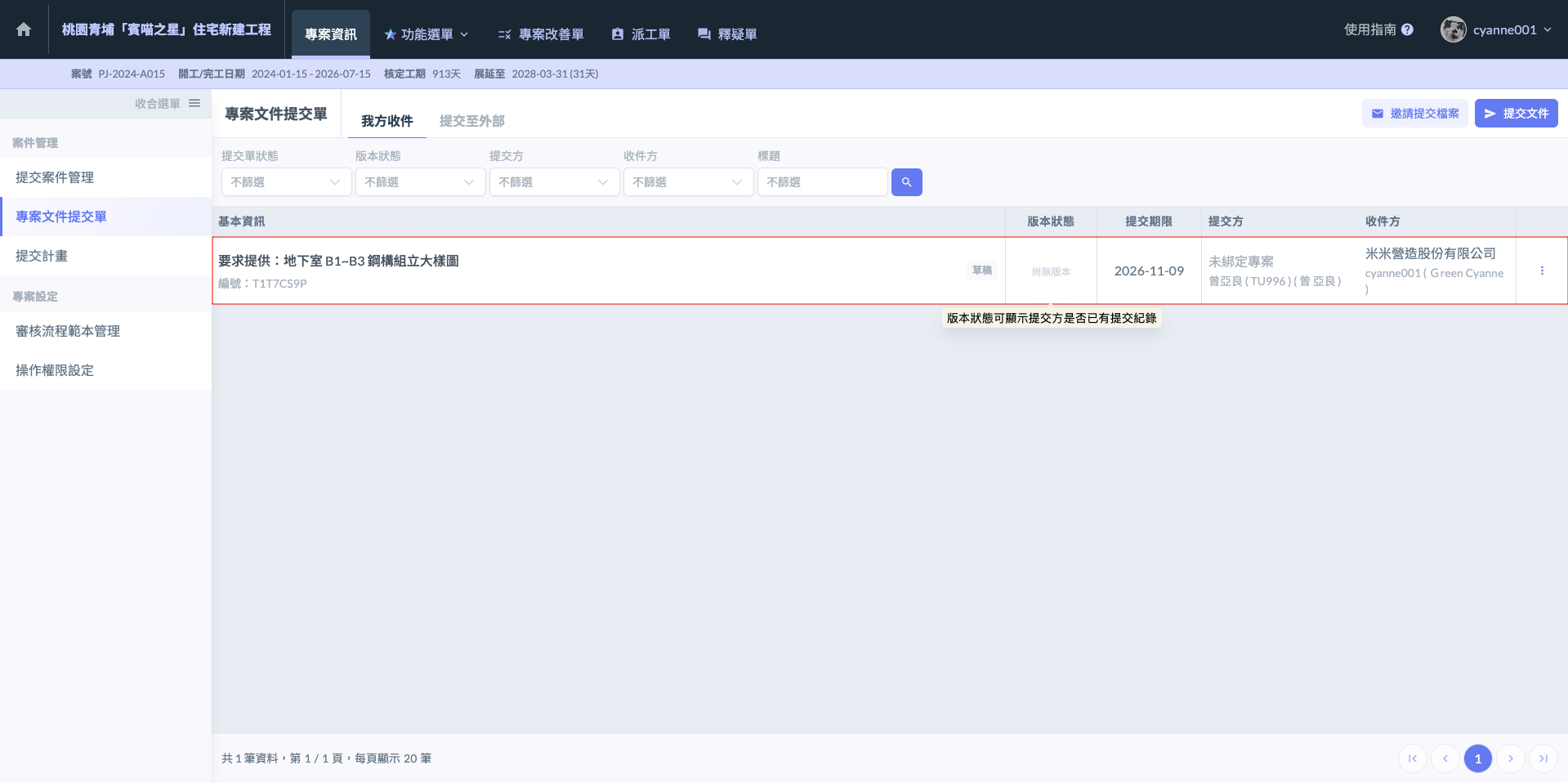This screenshot has height=783, width=1568.
Task: Open 提交計畫 in sidebar
Action: coord(106,256)
